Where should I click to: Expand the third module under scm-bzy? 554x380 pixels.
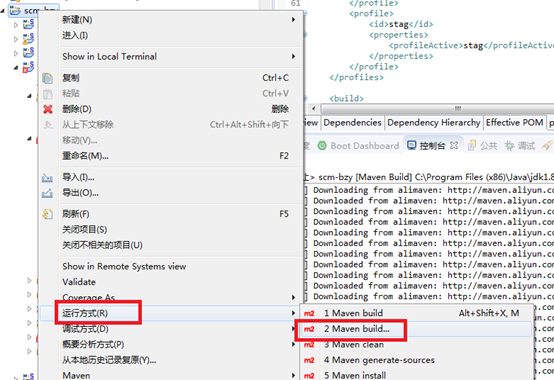click(16, 53)
